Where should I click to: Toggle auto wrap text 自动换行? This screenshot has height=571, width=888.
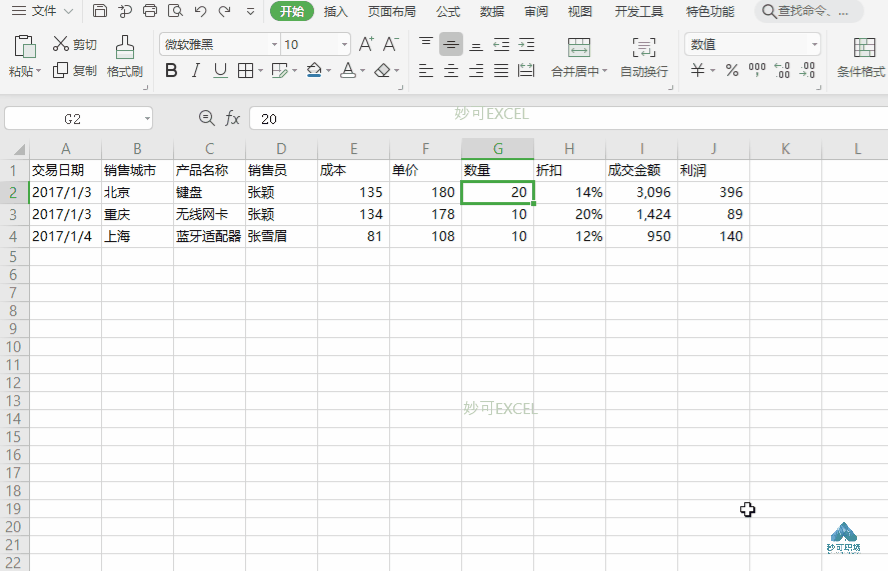point(644,57)
